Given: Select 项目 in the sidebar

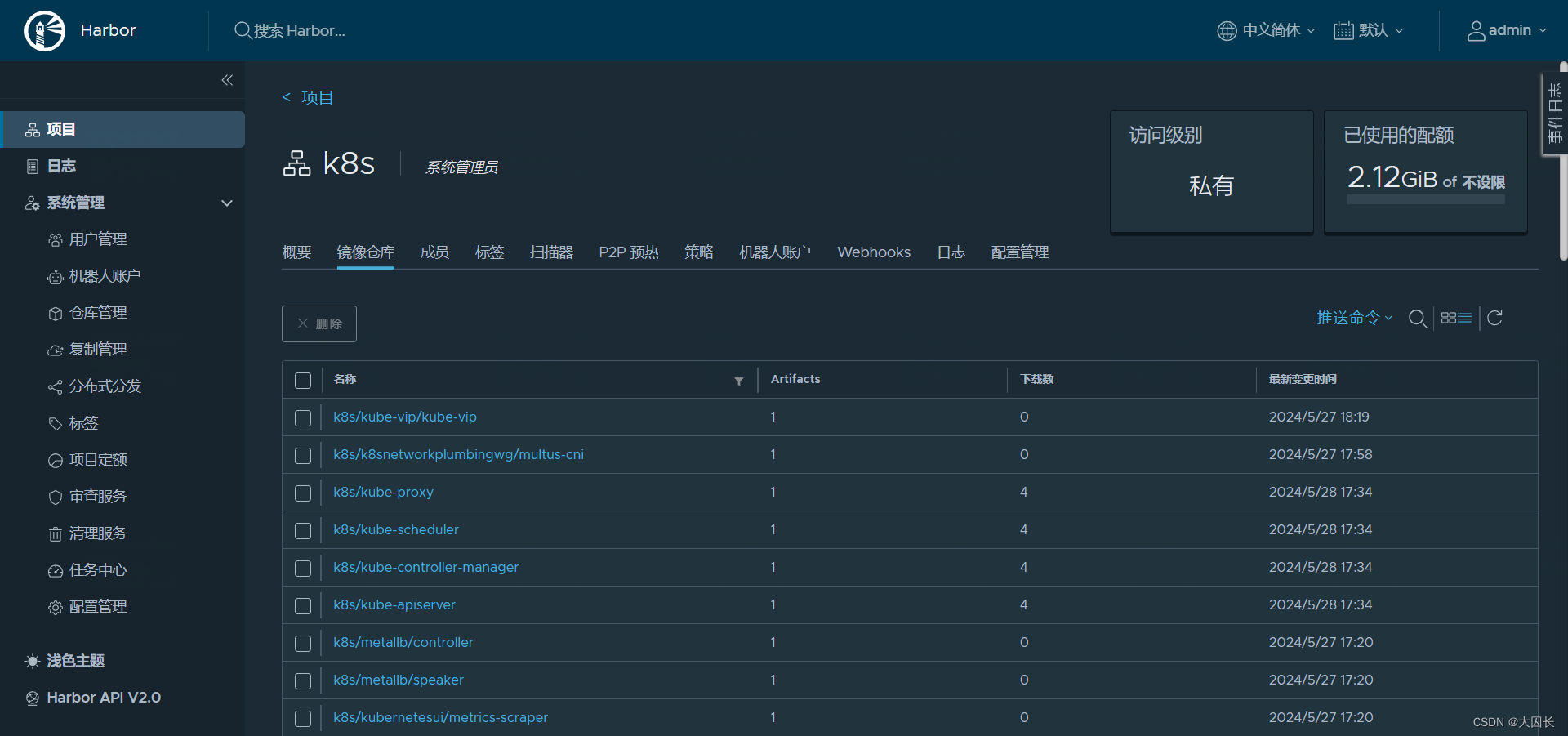Looking at the screenshot, I should (122, 129).
